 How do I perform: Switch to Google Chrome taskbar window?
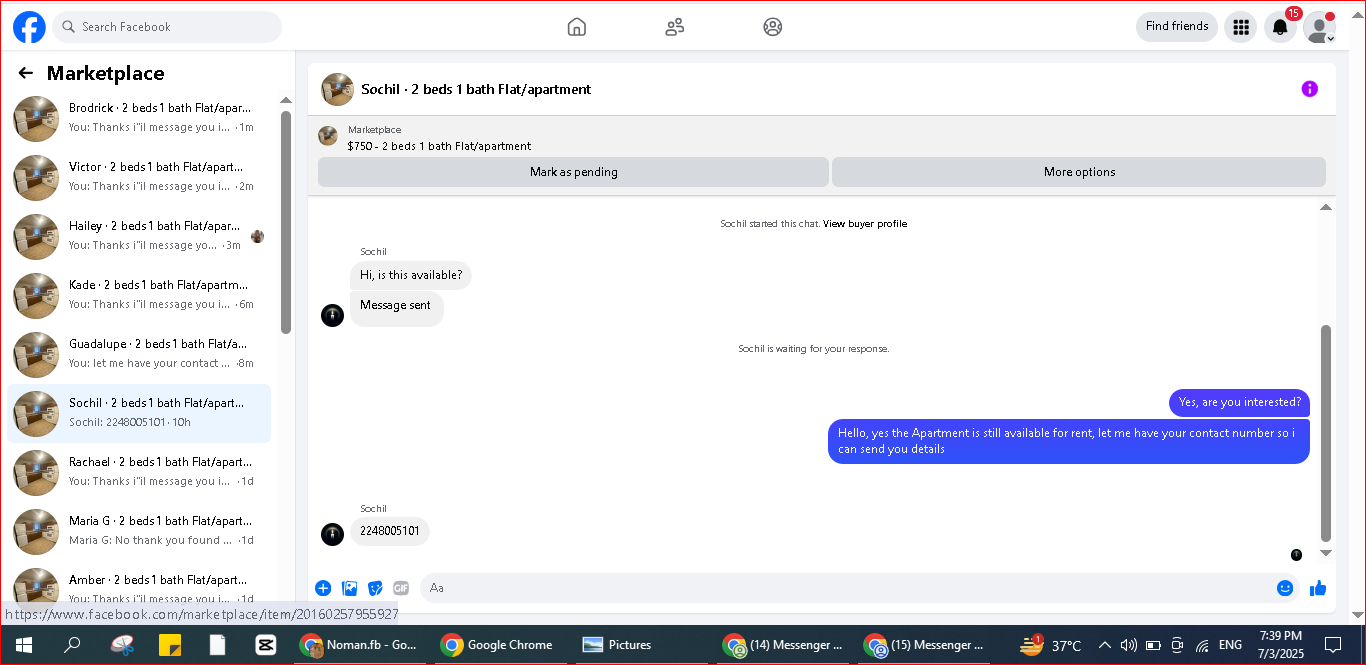501,645
